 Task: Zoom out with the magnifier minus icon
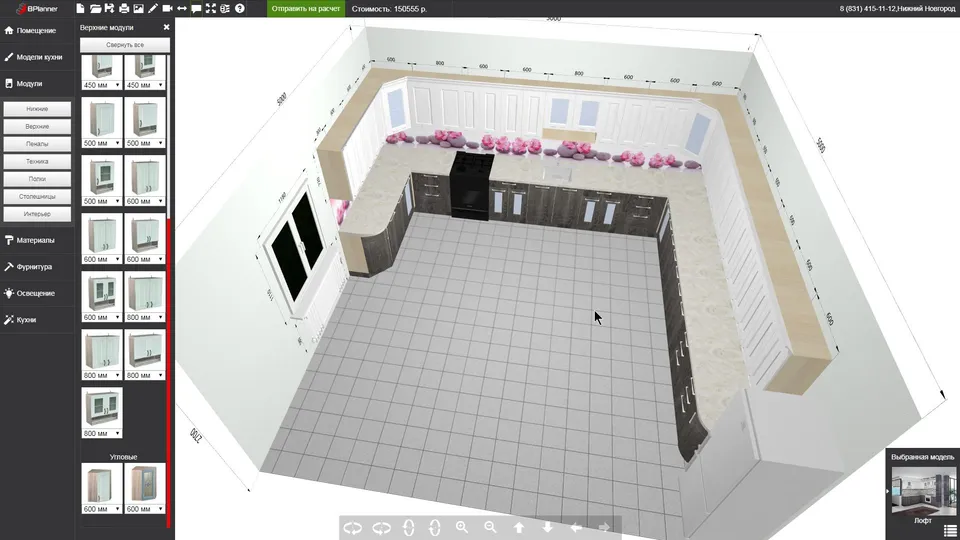pyautogui.click(x=490, y=527)
